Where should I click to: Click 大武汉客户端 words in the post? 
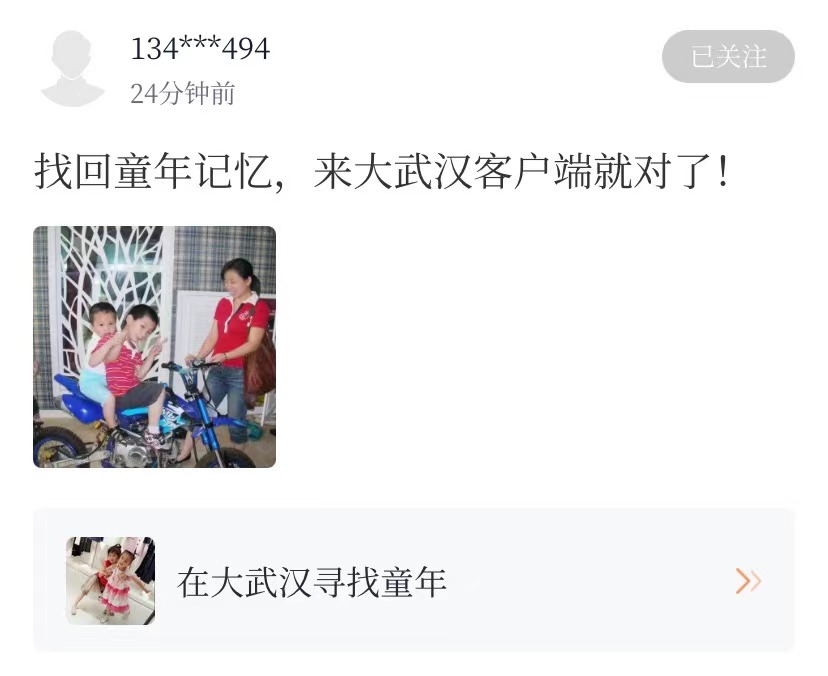click(453, 171)
